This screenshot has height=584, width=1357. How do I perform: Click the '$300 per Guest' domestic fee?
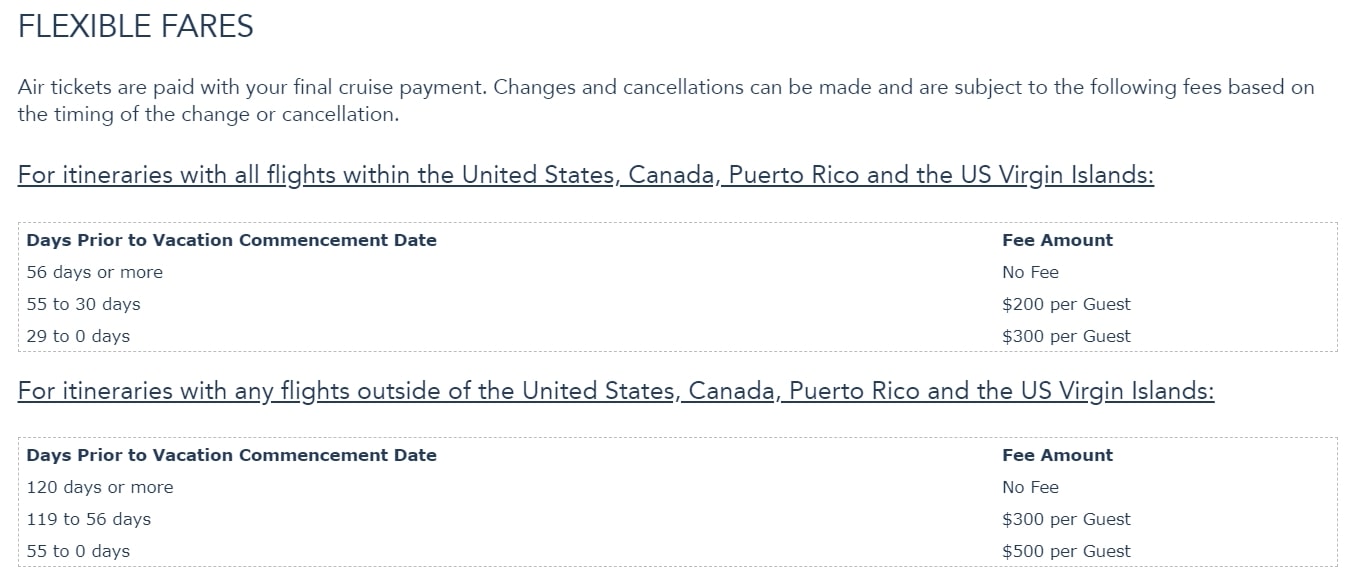1066,336
